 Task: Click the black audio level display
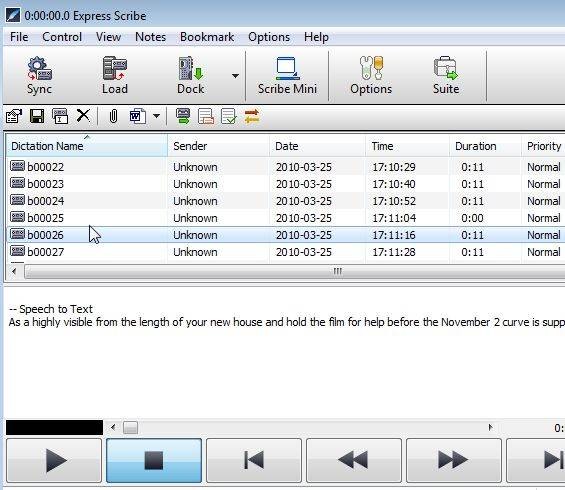54,428
